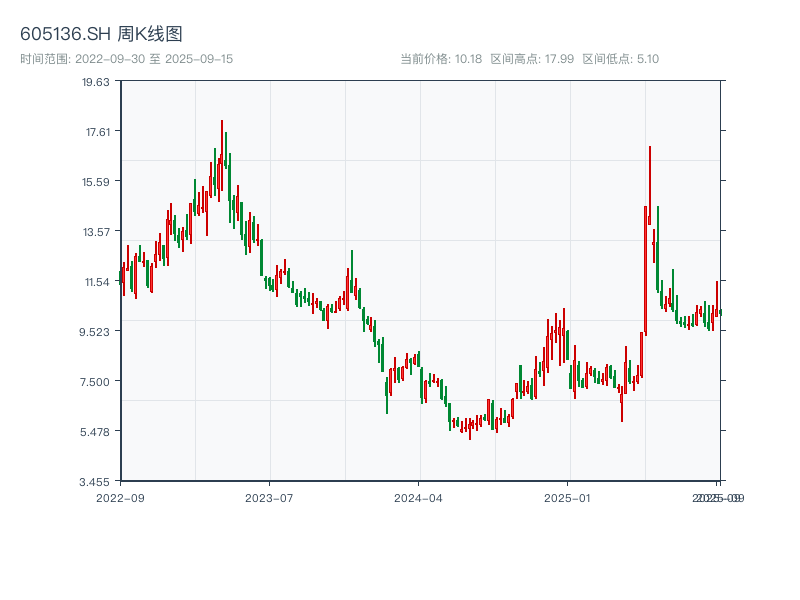This screenshot has width=800, height=600.
Task: Click the 2023-07 x-axis label
Action: click(269, 498)
